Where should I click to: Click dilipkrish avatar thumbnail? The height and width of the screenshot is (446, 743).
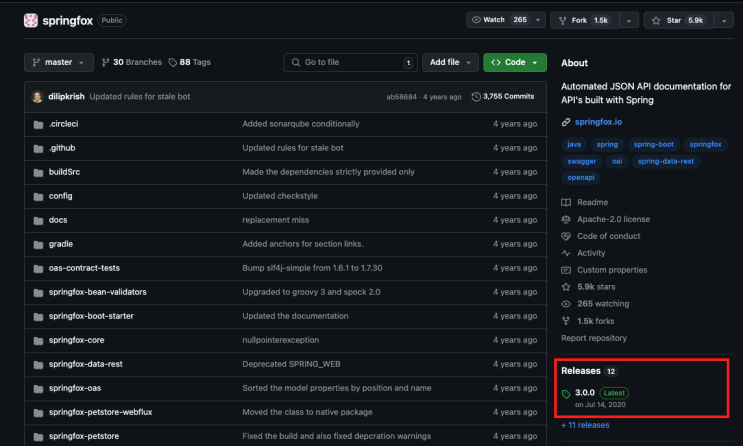[x=37, y=97]
